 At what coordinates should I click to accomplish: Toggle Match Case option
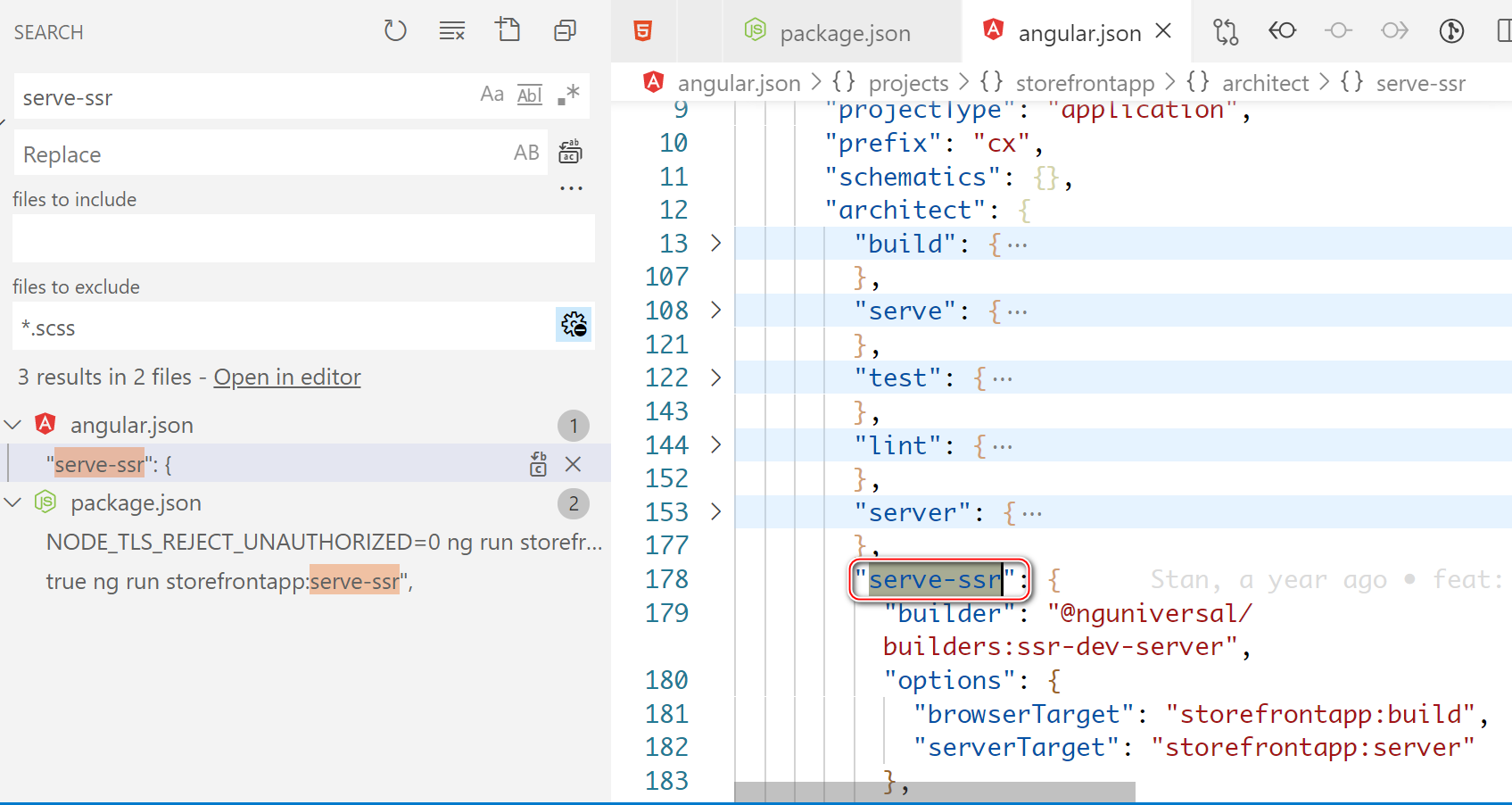tap(492, 95)
